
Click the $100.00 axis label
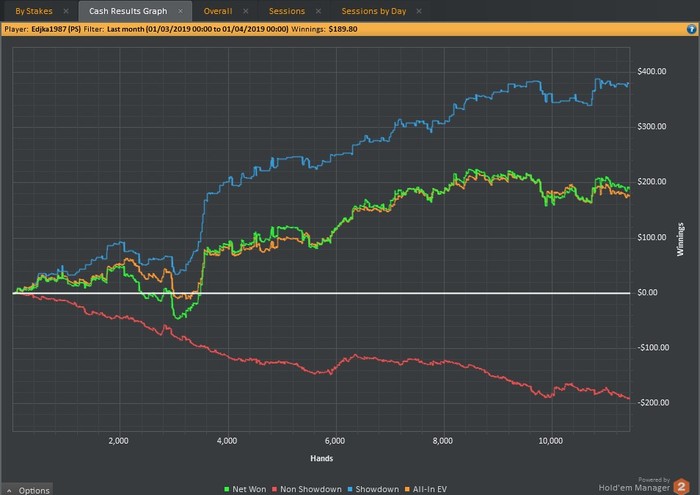tap(652, 237)
